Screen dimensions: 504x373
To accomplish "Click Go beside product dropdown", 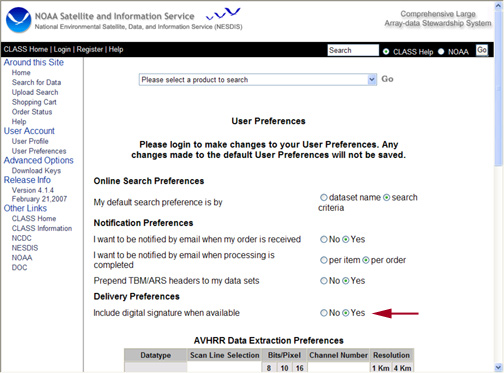I will point(387,79).
